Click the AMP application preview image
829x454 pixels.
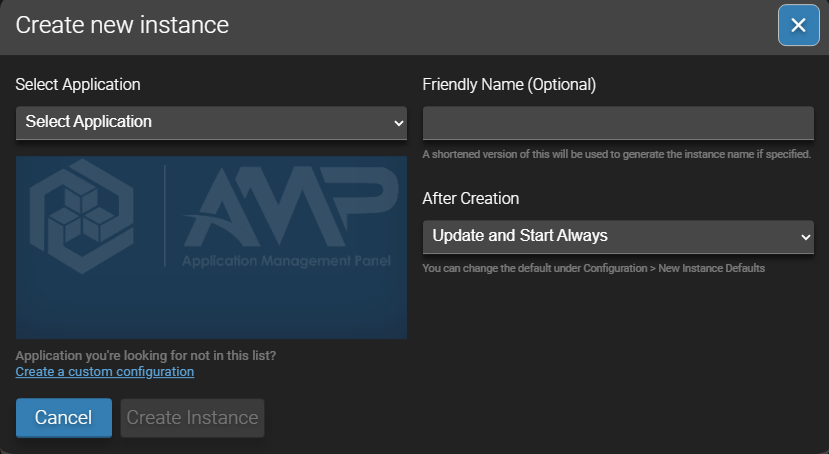[211, 247]
